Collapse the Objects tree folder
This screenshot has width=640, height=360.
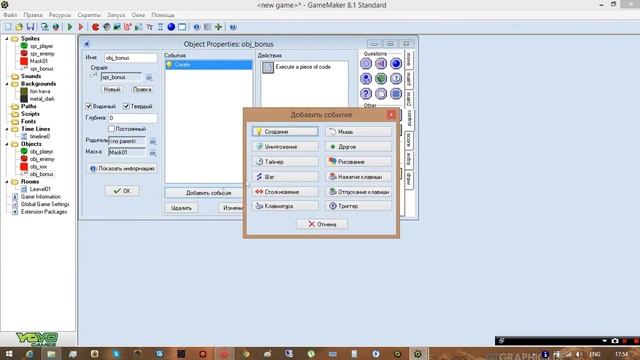[7, 144]
